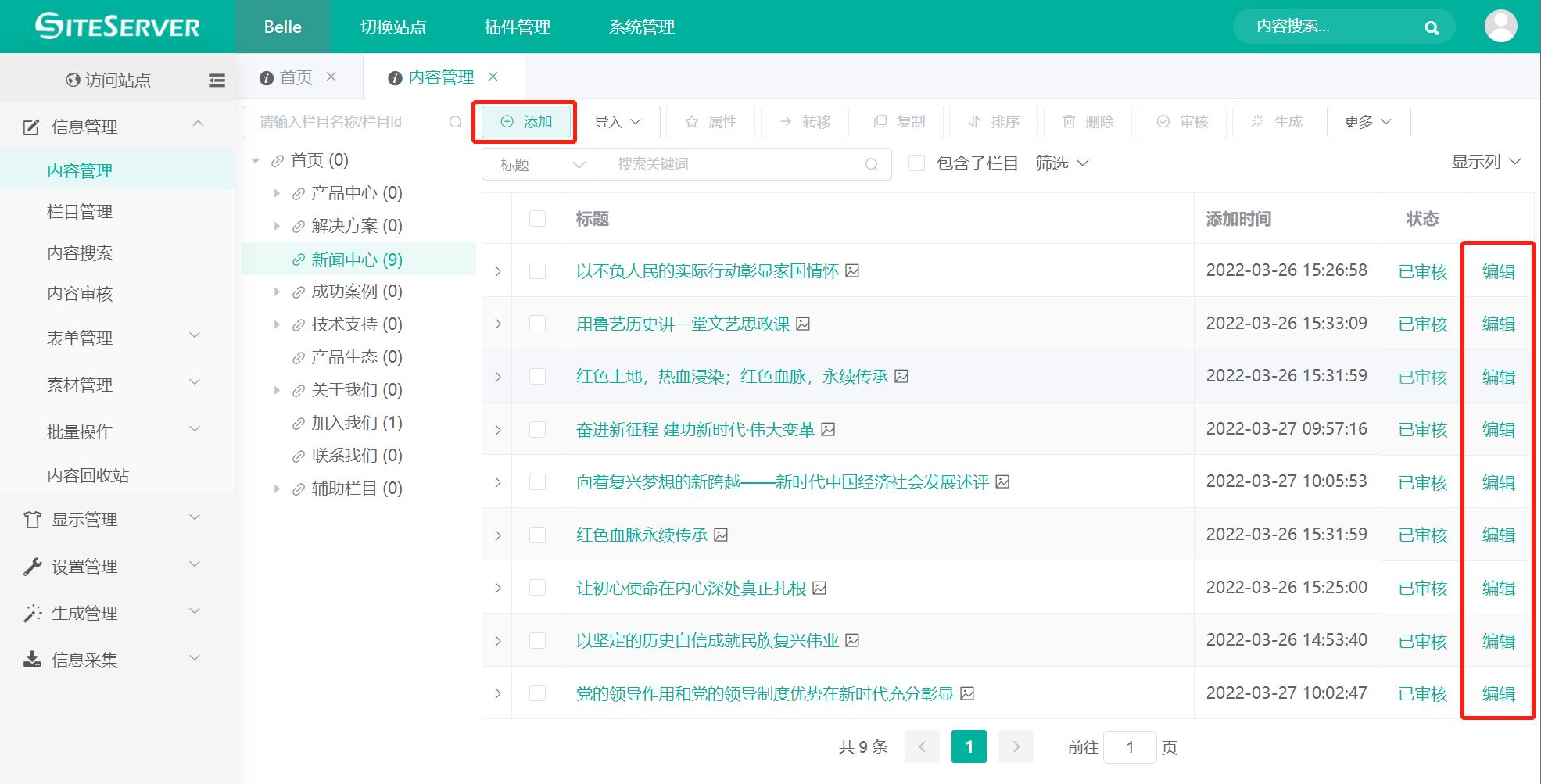Screen dimensions: 1541x784
Task: Click the magnifier icon in content search
Action: point(1431,28)
